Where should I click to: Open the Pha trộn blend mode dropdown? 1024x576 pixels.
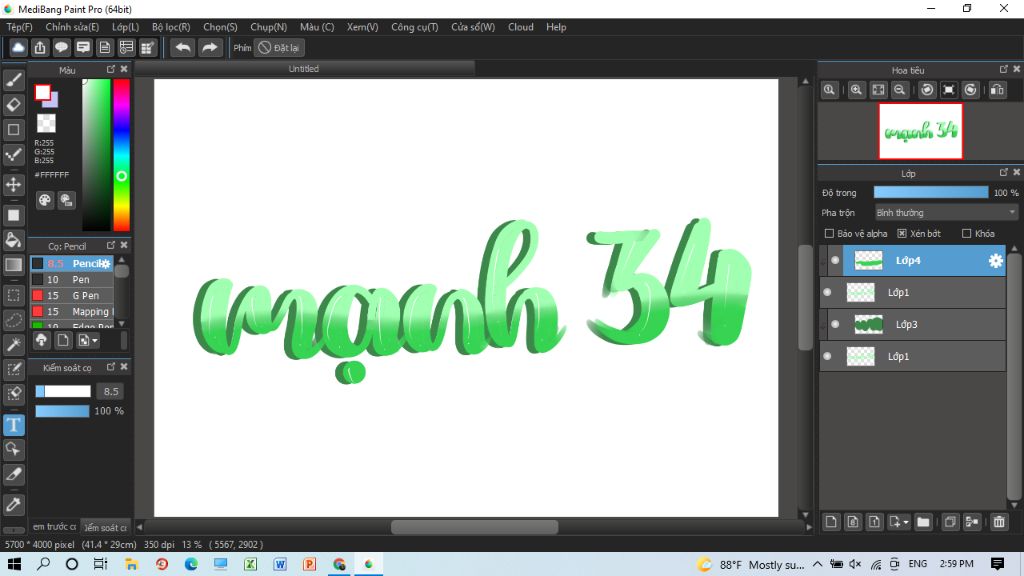tap(946, 213)
